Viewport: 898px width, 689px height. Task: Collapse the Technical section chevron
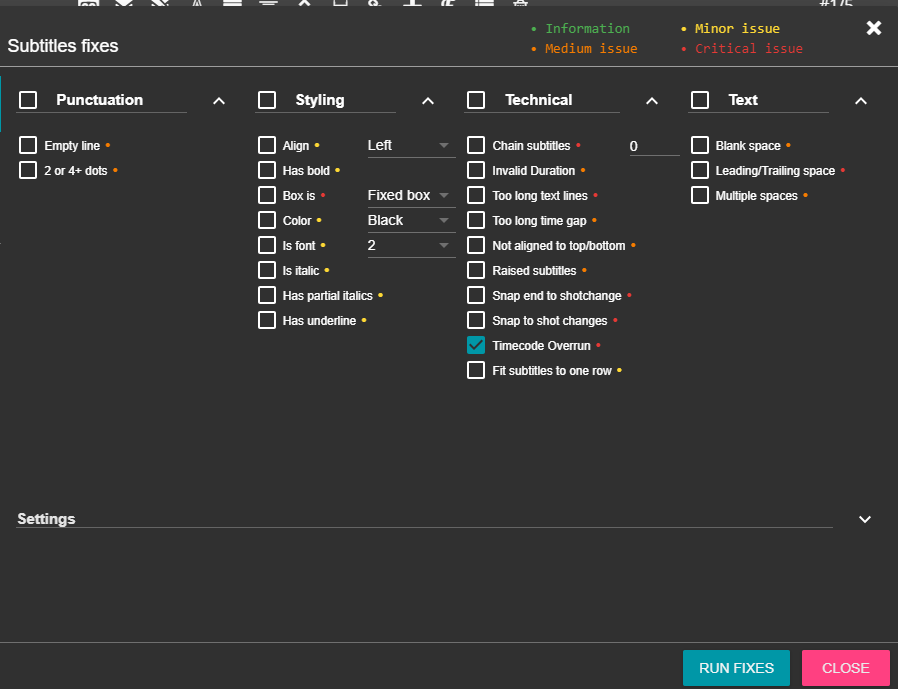pyautogui.click(x=652, y=101)
